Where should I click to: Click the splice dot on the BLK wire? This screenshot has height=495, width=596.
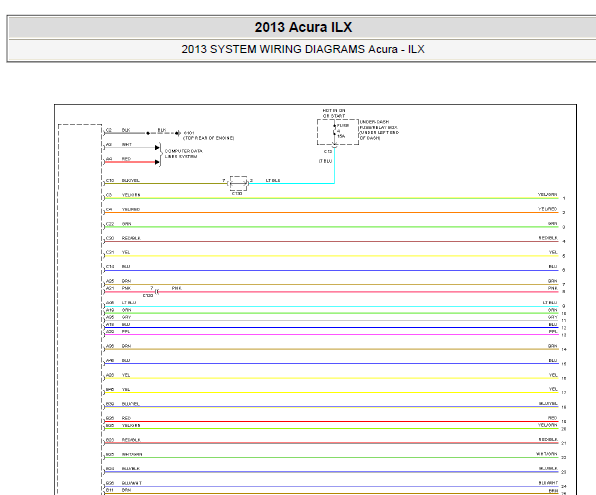click(x=148, y=133)
